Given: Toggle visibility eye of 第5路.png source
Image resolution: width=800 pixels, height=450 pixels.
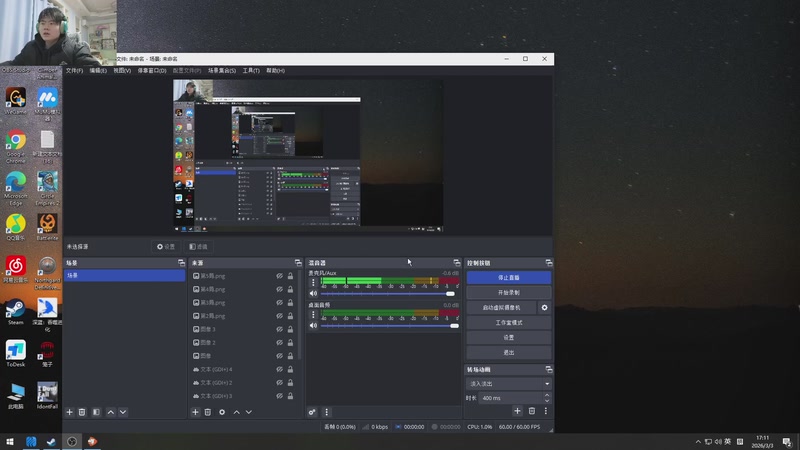Looking at the screenshot, I should 280,276.
